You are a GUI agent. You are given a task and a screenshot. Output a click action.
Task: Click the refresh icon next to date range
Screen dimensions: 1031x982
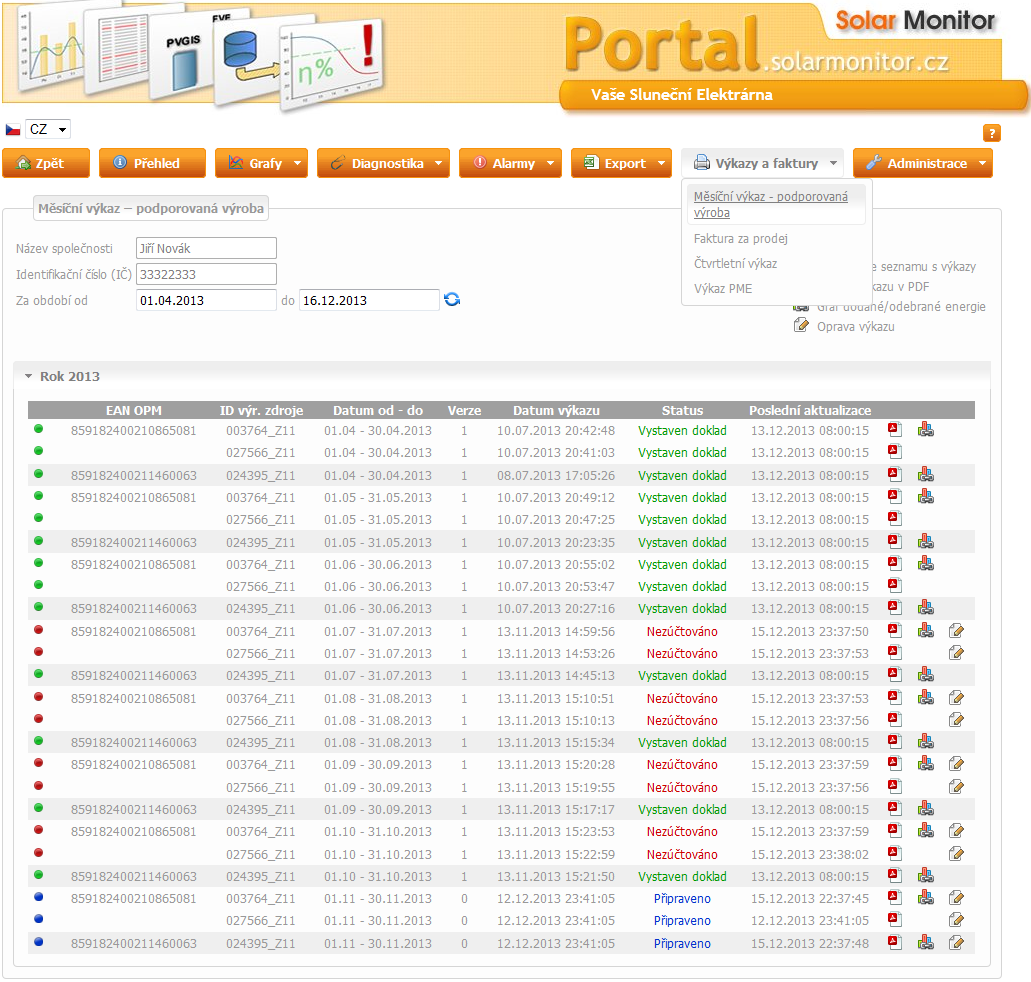452,300
